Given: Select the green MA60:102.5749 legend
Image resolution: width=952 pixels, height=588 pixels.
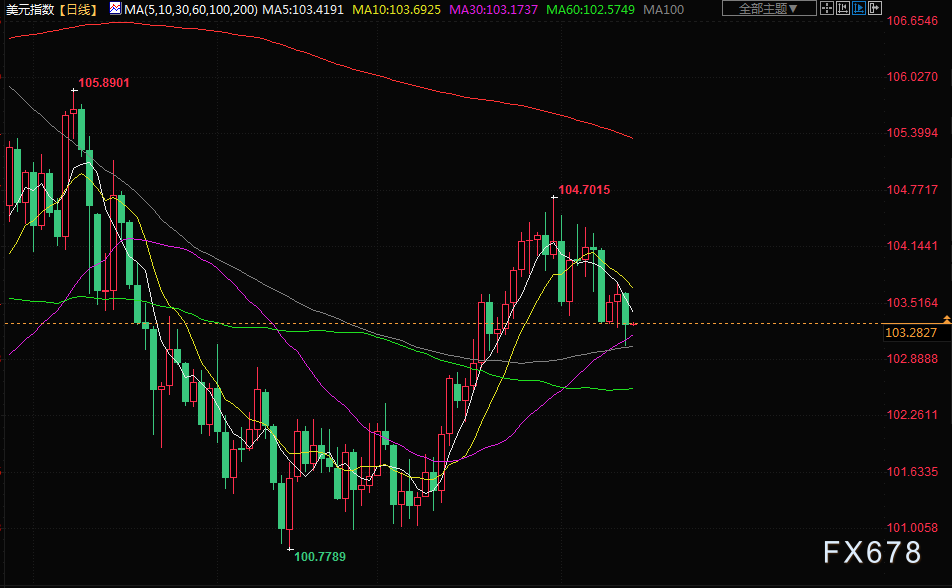Looking at the screenshot, I should [x=590, y=9].
